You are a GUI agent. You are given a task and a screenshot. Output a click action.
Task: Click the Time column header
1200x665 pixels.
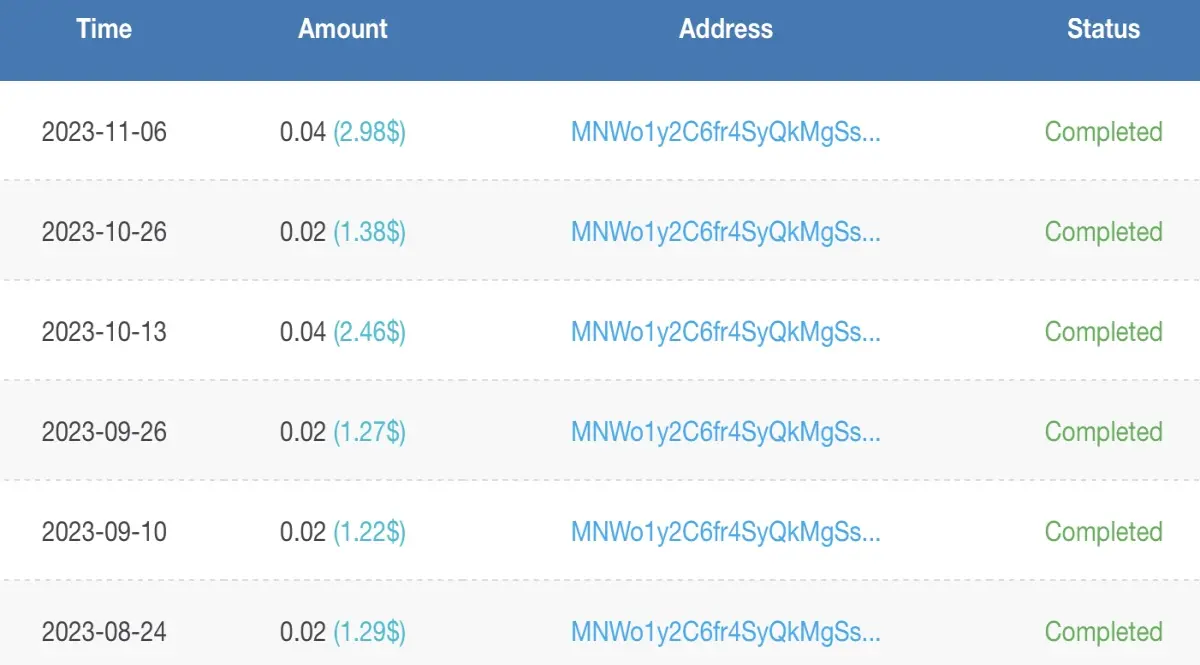(x=104, y=29)
